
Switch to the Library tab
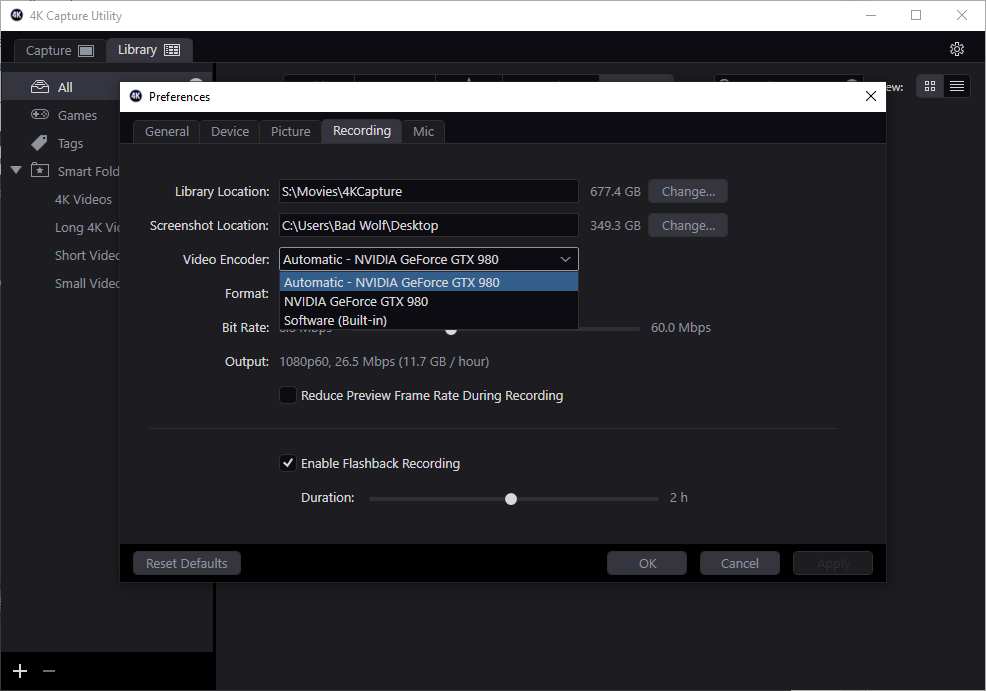[149, 50]
